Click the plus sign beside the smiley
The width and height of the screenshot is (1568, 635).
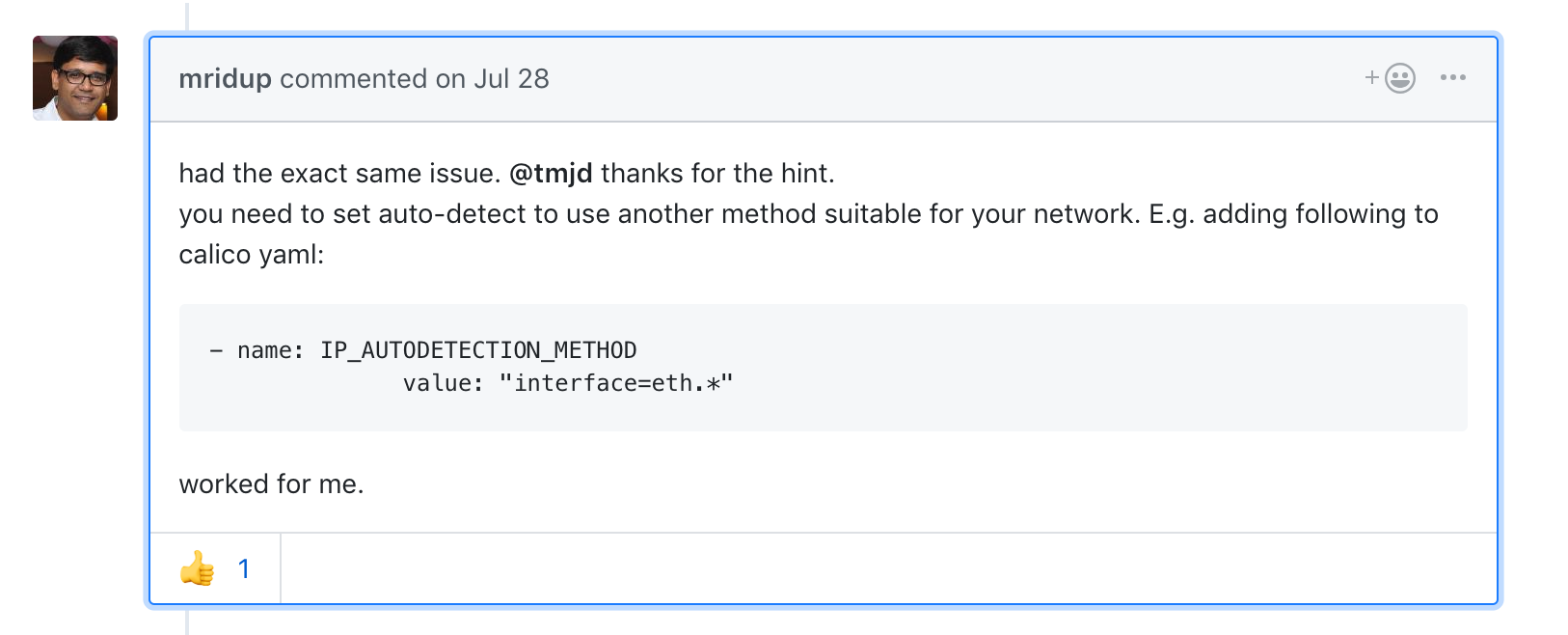(1371, 77)
